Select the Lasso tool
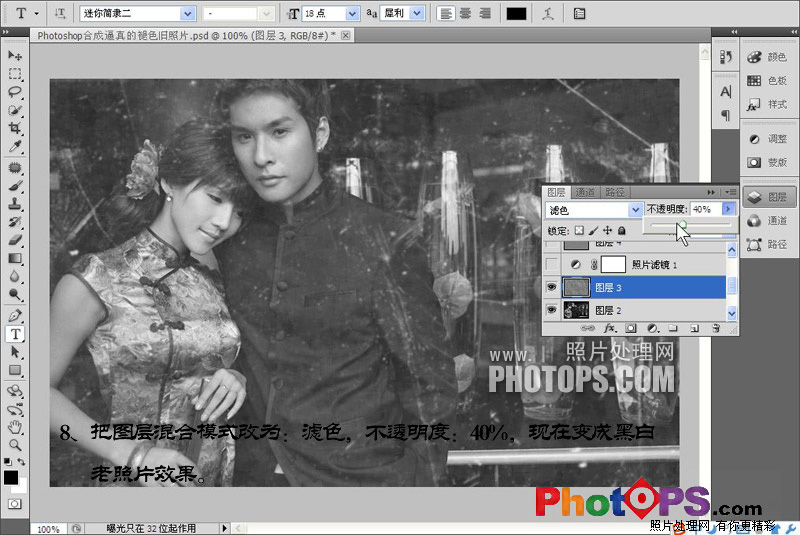800x535 pixels. coord(15,92)
